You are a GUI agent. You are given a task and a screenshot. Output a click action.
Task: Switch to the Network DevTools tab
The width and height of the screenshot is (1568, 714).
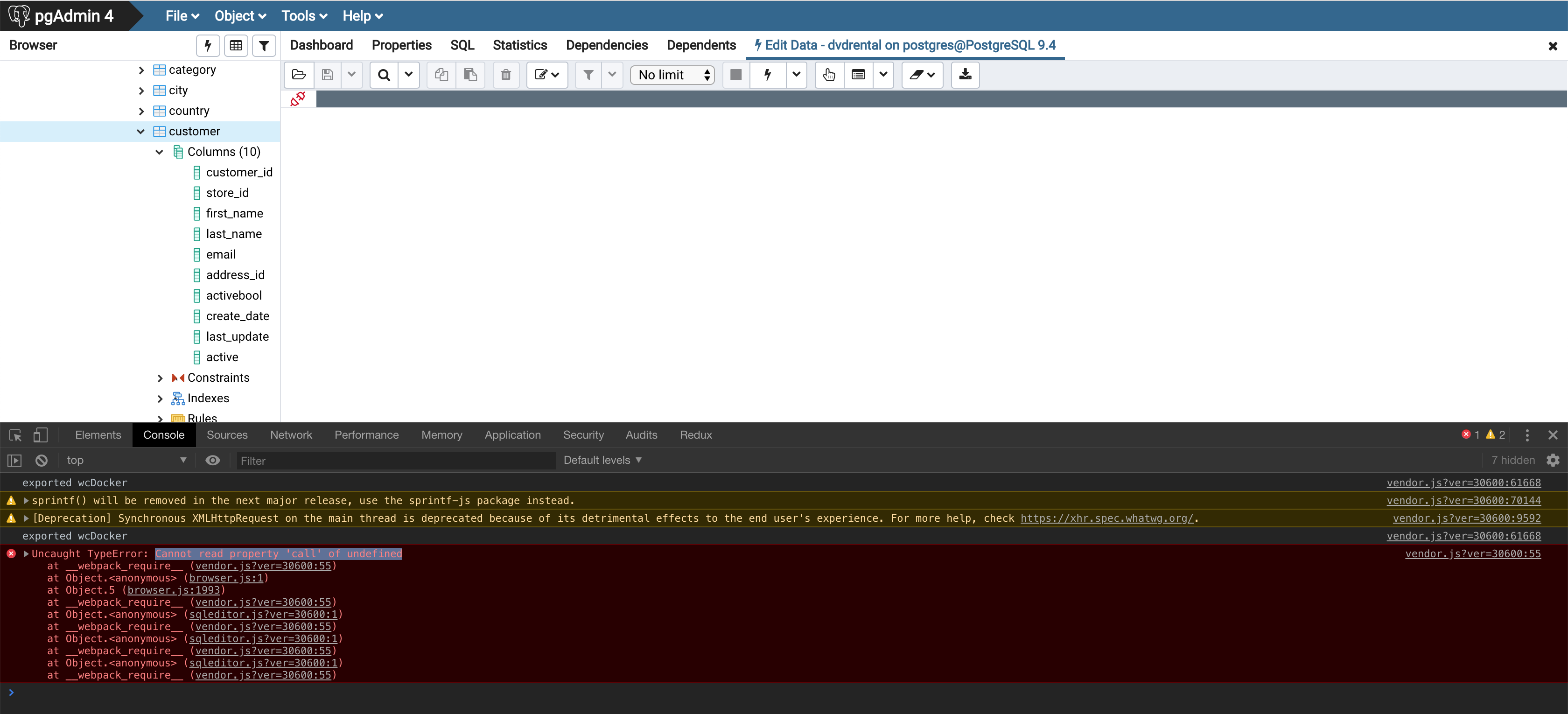click(x=291, y=434)
